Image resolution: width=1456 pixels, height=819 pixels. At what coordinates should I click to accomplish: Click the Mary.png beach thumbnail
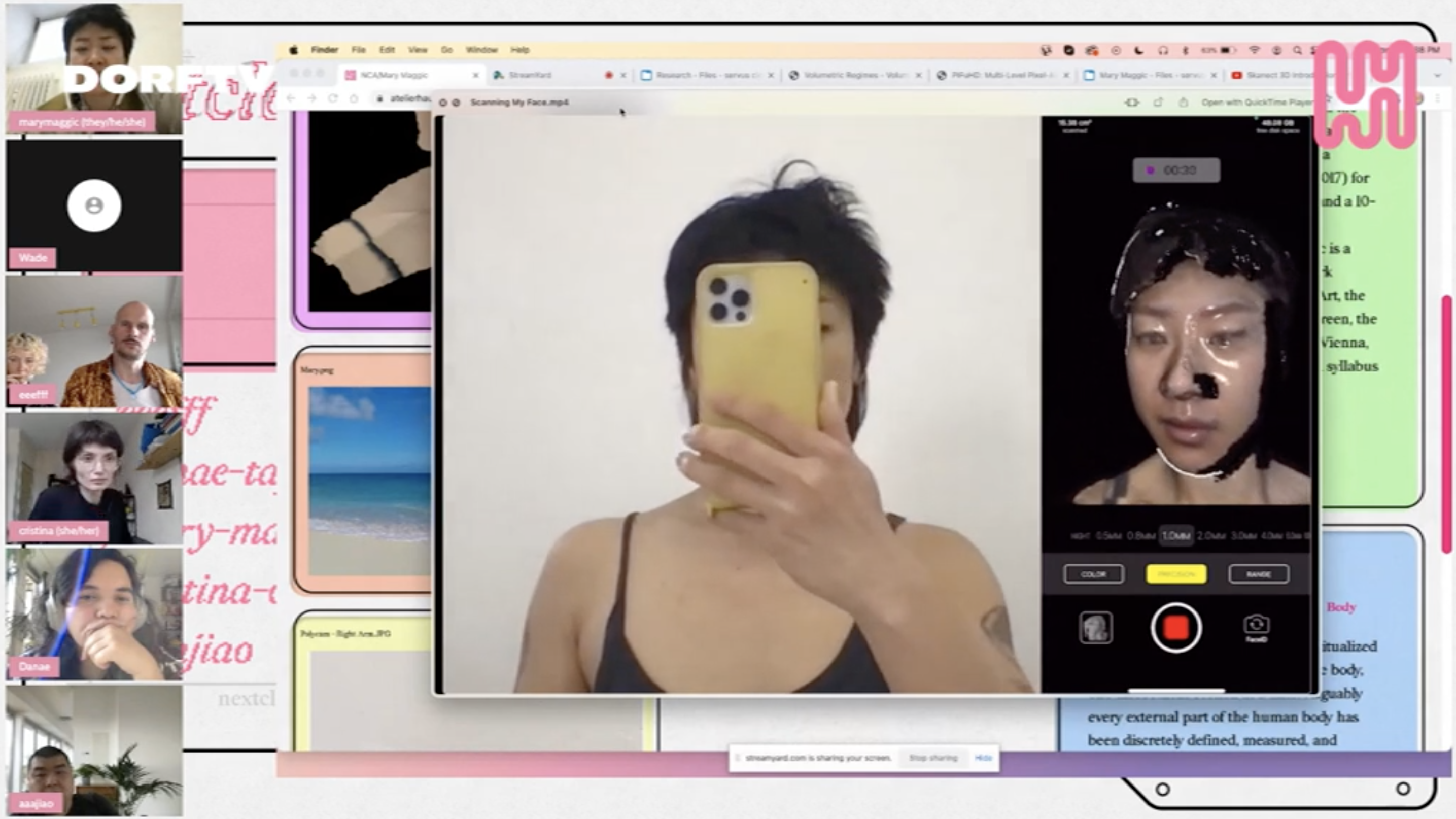[370, 481]
